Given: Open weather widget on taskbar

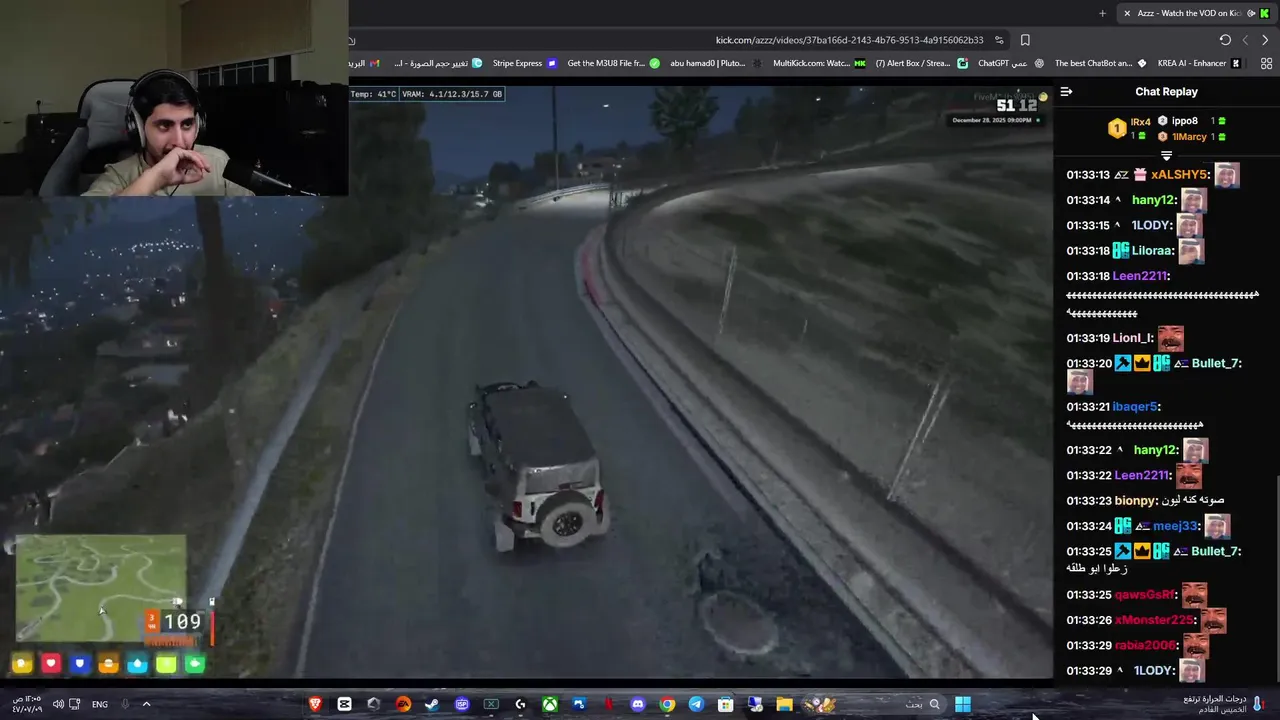Looking at the screenshot, I should click(1225, 704).
